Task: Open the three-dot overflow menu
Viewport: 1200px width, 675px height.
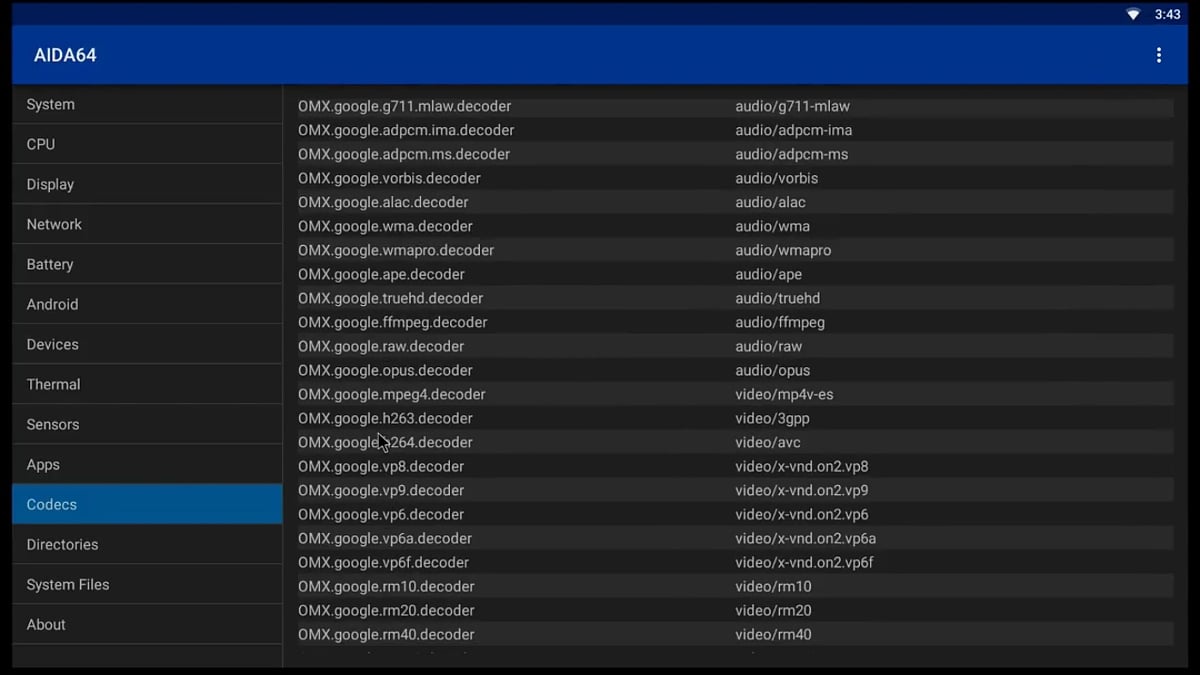Action: click(x=1158, y=55)
